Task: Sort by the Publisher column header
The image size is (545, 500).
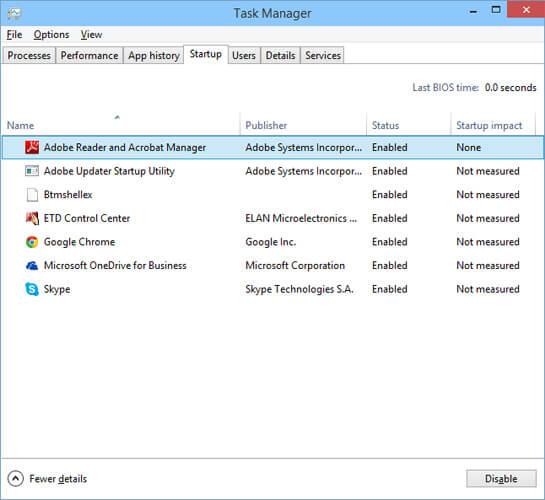Action: tap(303, 124)
